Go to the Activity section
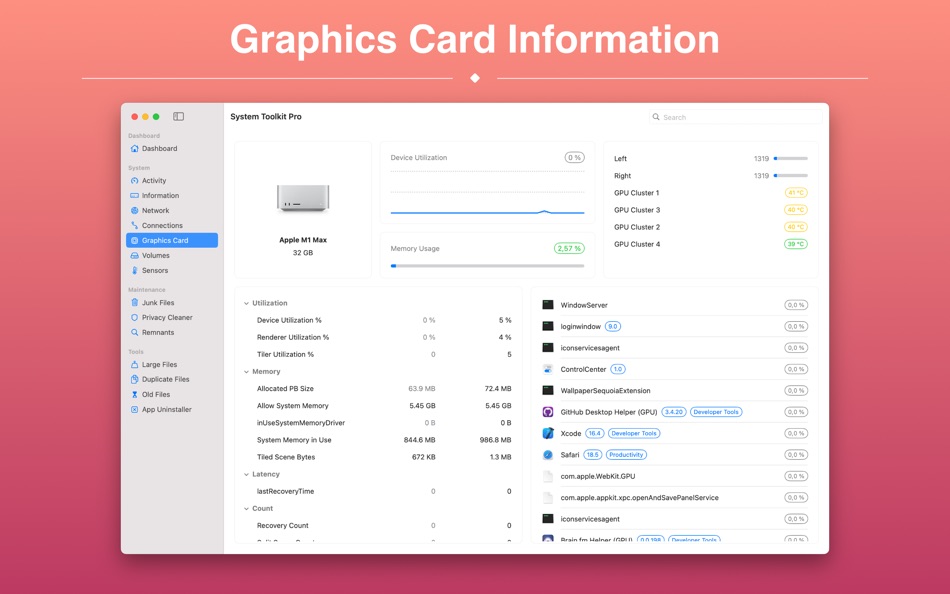 [x=172, y=181]
